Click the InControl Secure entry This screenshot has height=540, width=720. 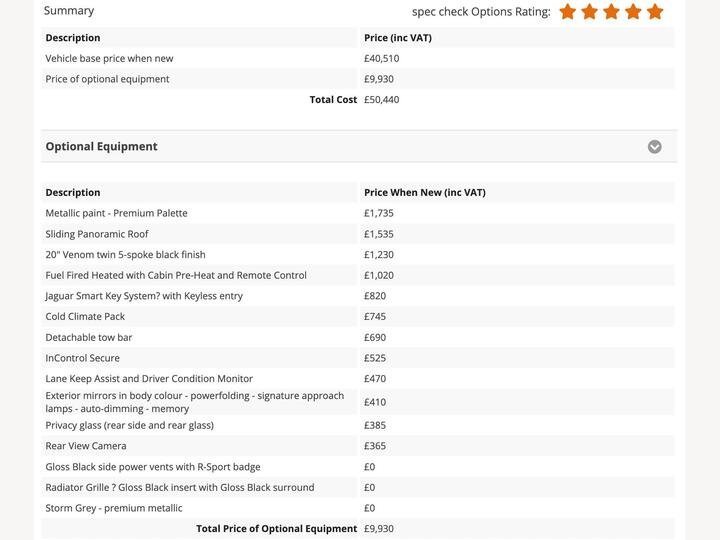(x=82, y=358)
